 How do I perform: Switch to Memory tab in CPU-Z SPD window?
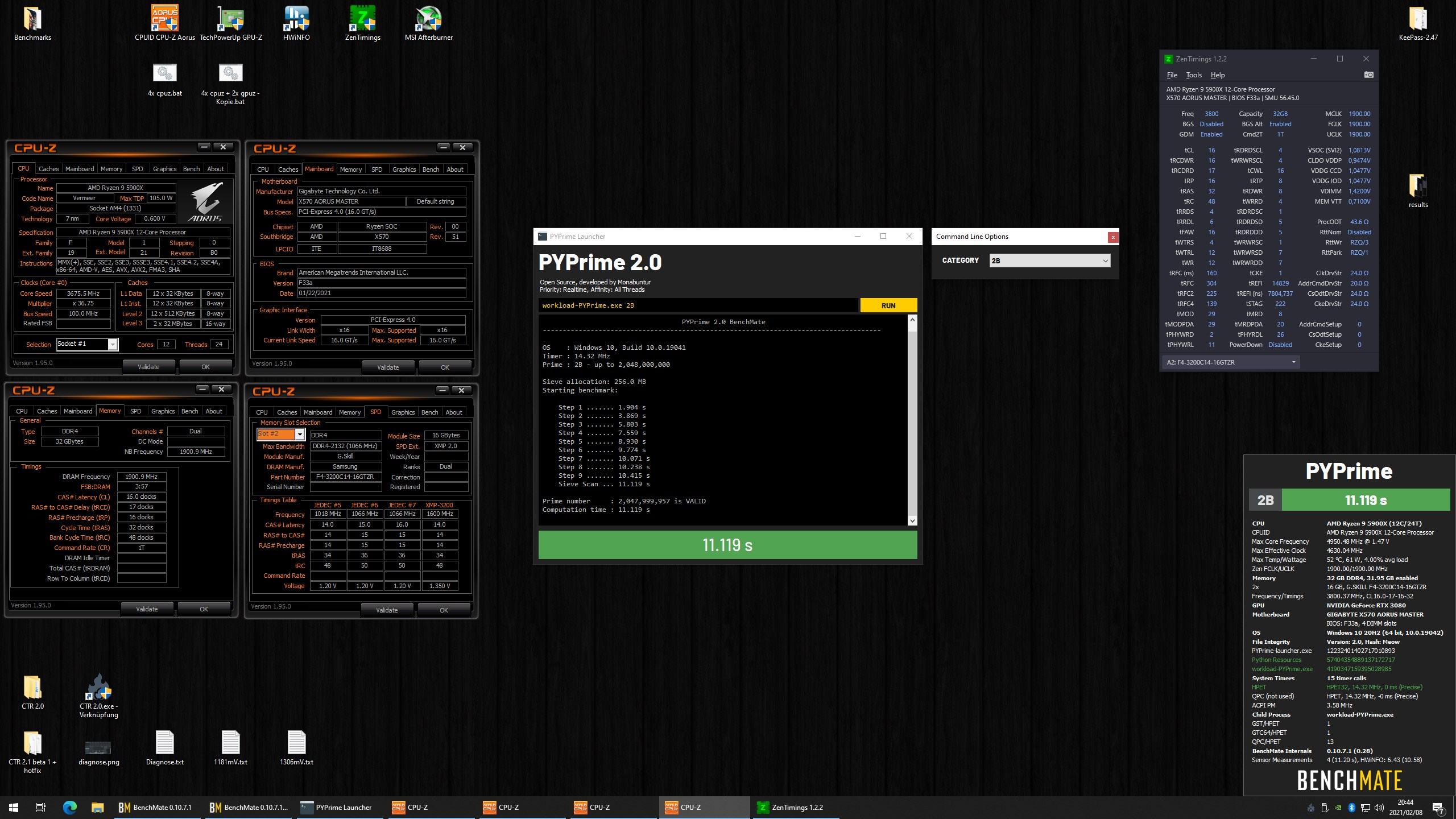[x=349, y=412]
